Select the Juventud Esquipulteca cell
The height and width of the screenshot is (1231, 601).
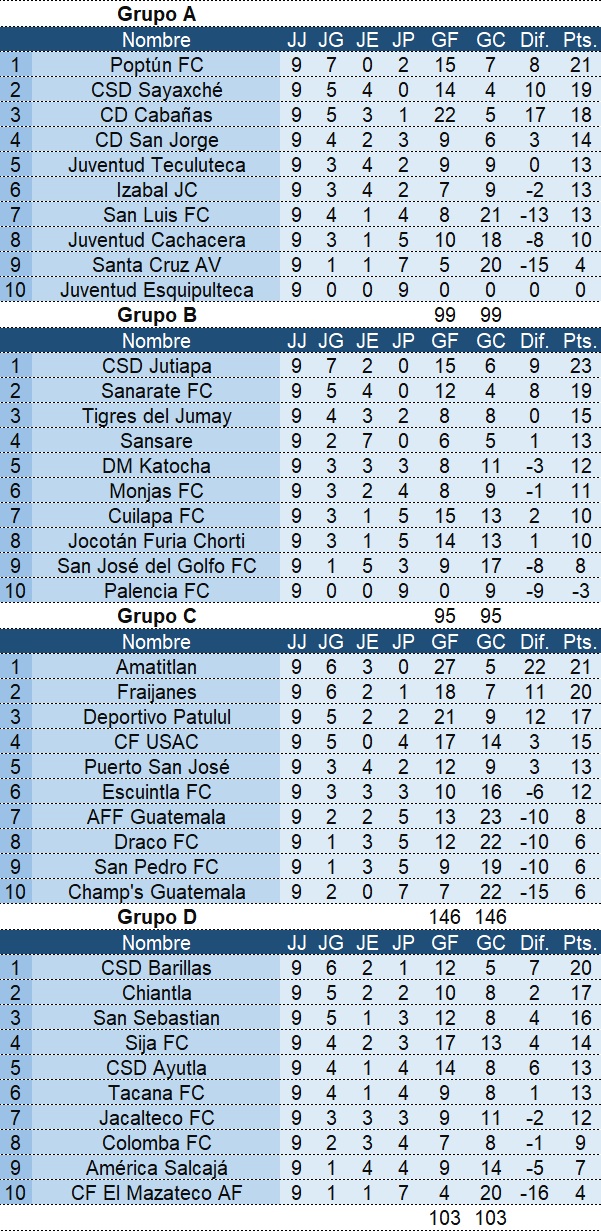click(156, 290)
